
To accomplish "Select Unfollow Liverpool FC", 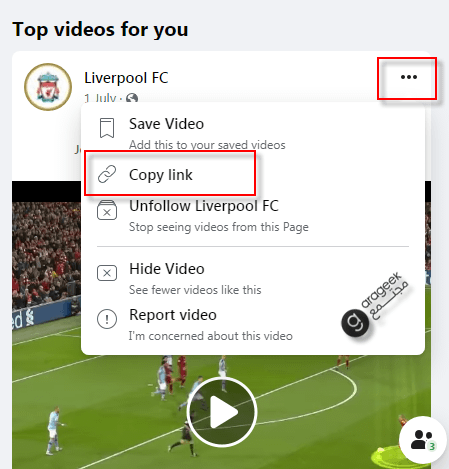I will (x=253, y=215).
